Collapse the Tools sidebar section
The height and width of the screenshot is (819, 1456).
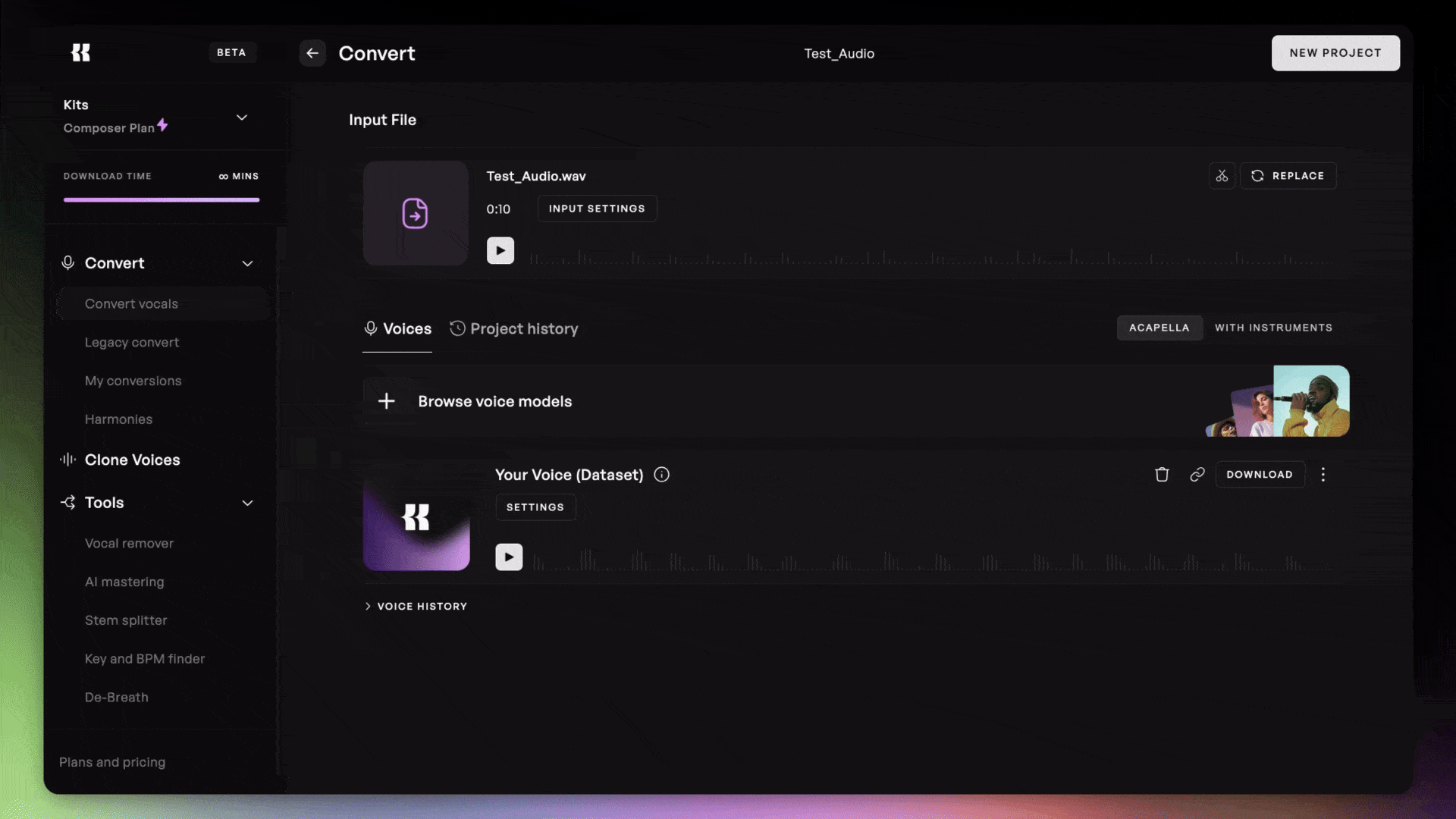(247, 504)
